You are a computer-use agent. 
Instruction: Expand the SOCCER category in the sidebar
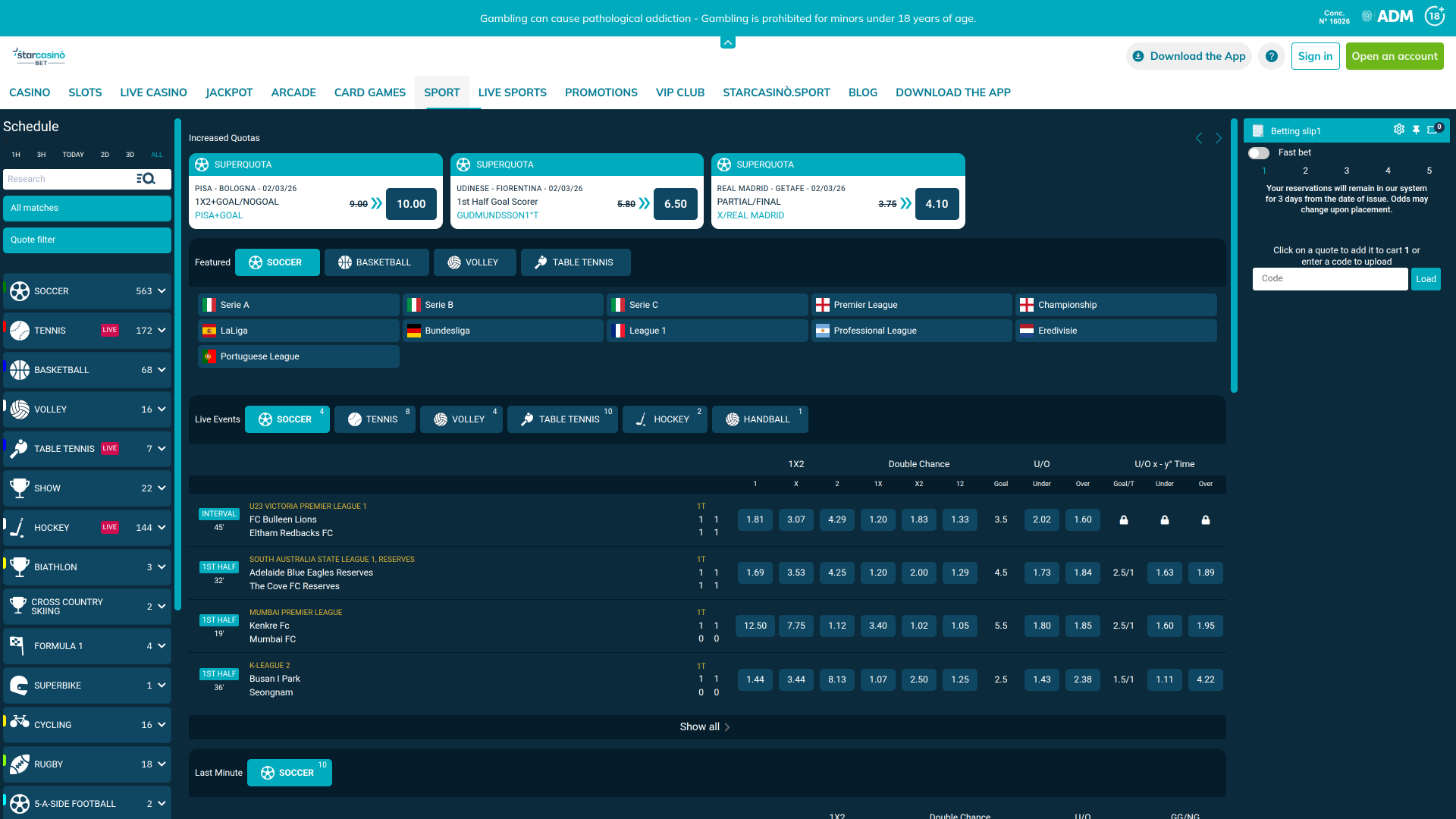pos(161,290)
